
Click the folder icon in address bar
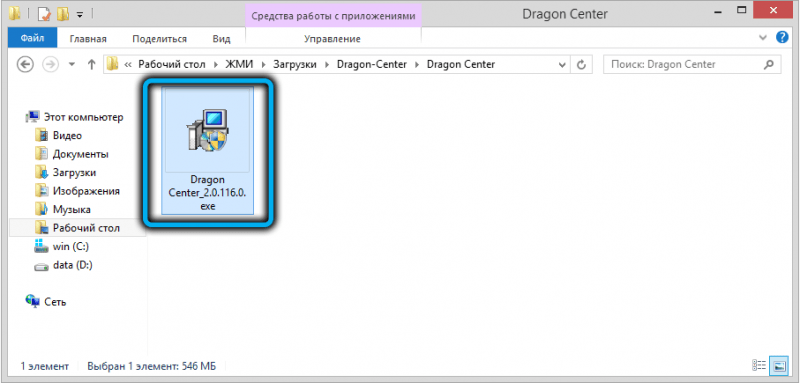point(112,64)
